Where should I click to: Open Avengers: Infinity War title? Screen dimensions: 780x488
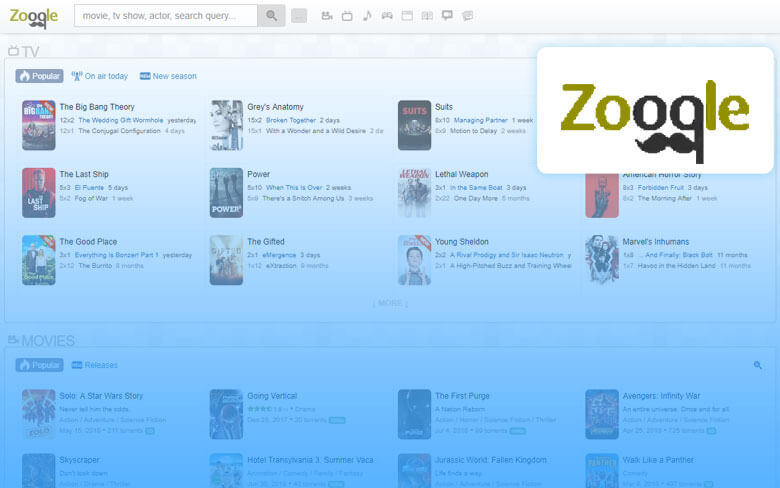[x=661, y=396]
